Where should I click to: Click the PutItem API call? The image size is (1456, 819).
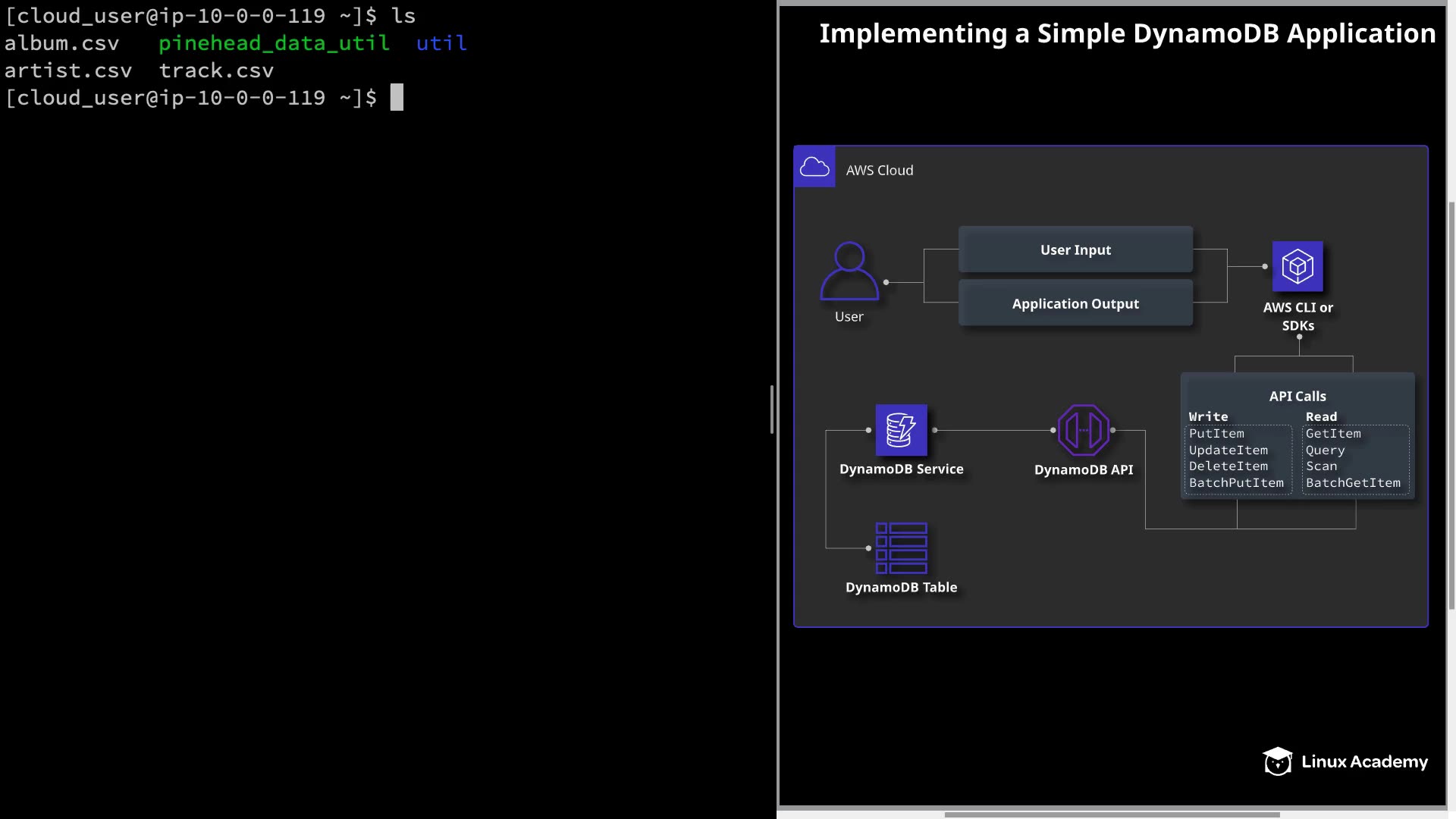pyautogui.click(x=1216, y=434)
